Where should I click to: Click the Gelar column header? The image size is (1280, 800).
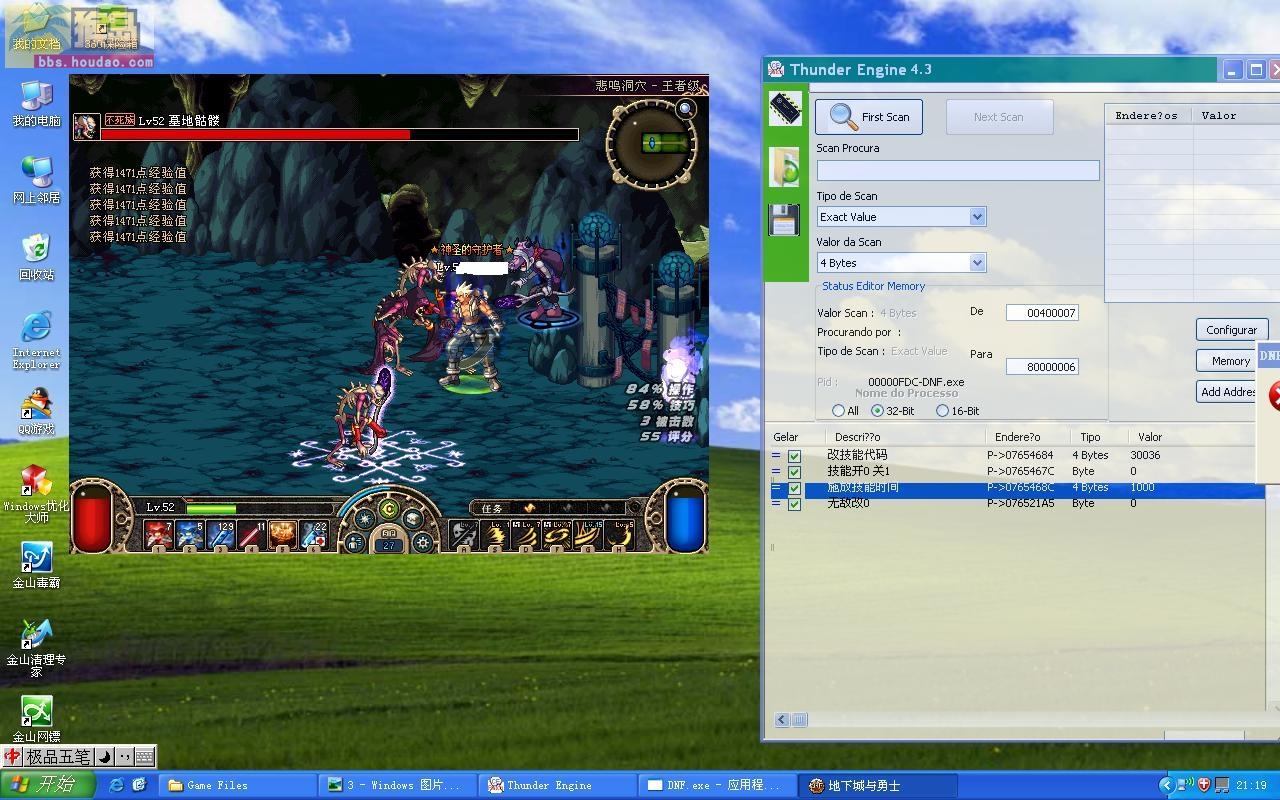(786, 437)
